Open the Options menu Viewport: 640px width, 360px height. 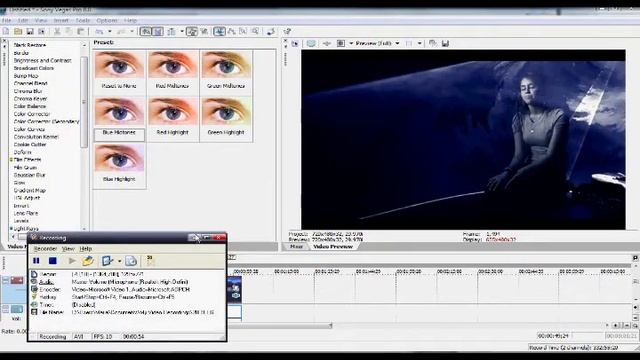[x=107, y=20]
